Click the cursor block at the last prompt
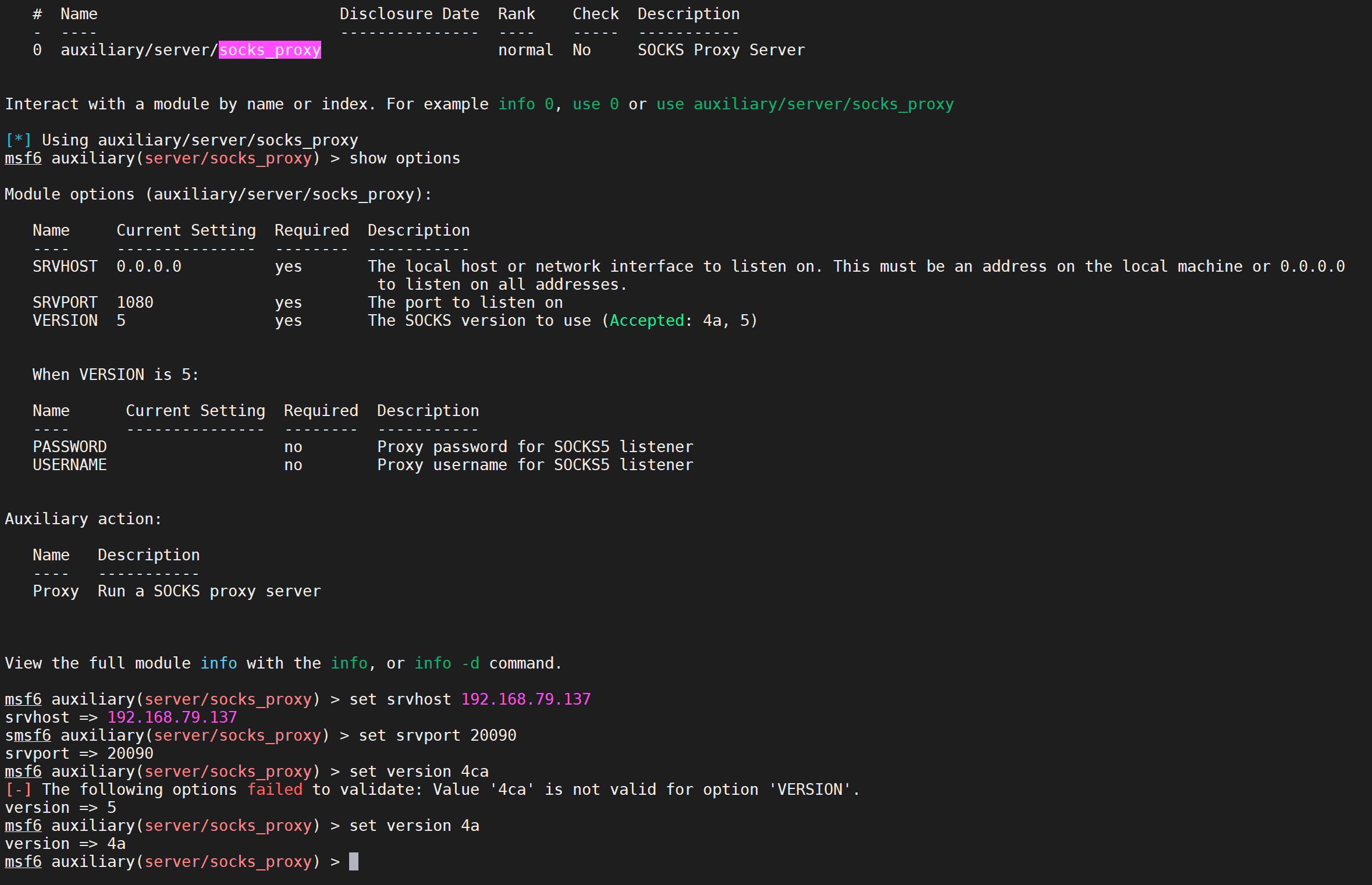1372x885 pixels. [x=354, y=862]
